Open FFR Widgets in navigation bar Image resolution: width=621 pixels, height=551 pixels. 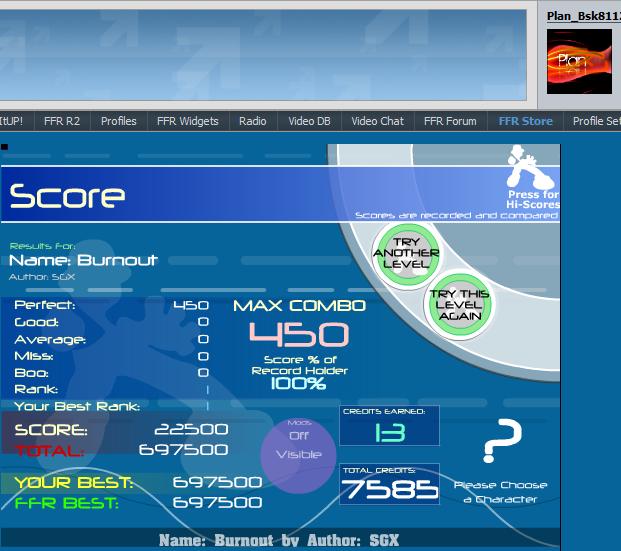point(188,121)
